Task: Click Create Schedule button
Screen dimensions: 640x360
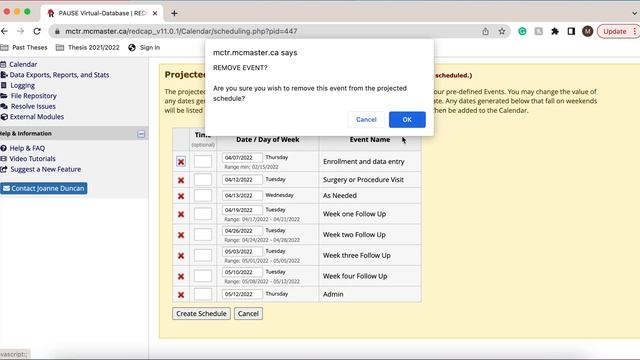Action: coord(201,313)
